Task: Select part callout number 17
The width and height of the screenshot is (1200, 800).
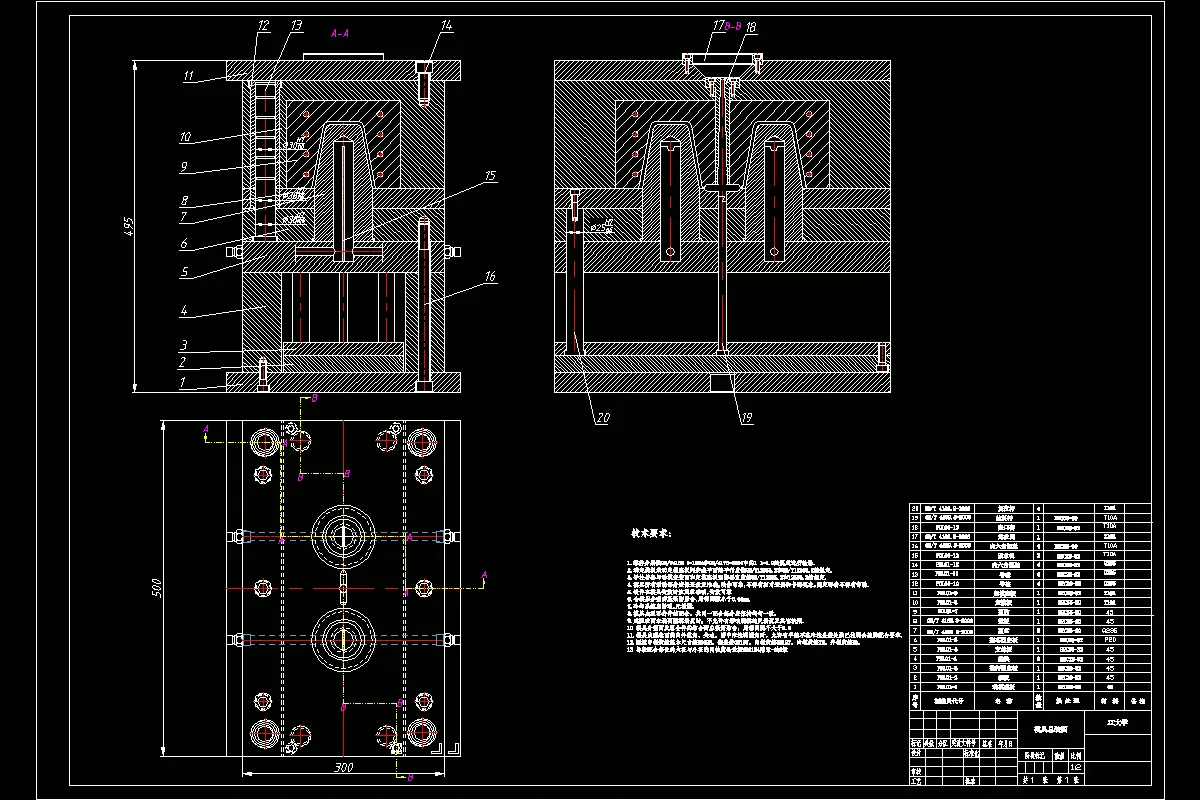Action: [x=717, y=26]
